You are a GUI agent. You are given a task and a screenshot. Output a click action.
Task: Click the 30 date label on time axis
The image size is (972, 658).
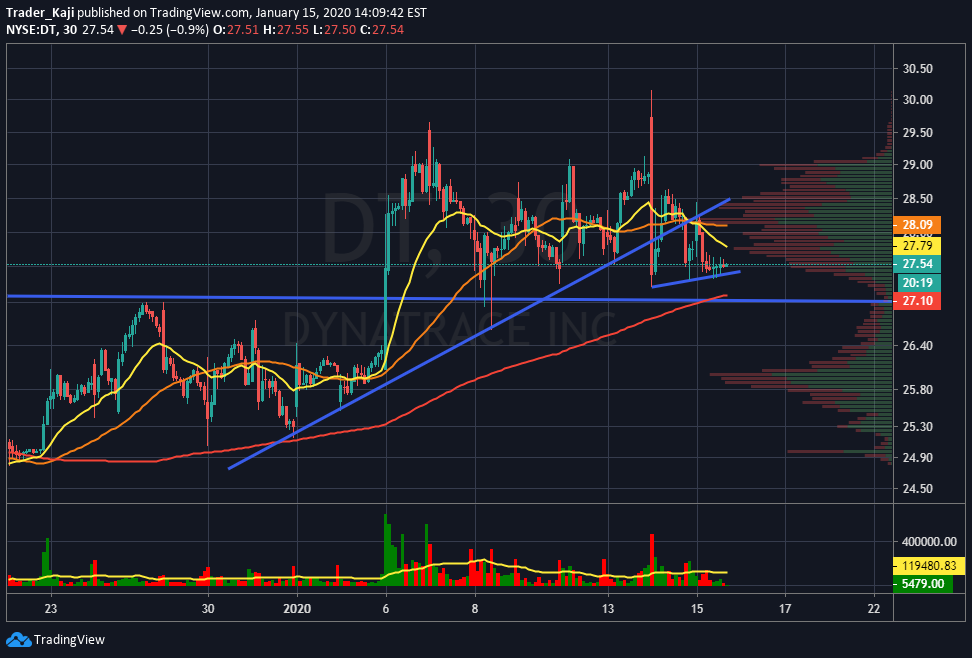coord(208,608)
